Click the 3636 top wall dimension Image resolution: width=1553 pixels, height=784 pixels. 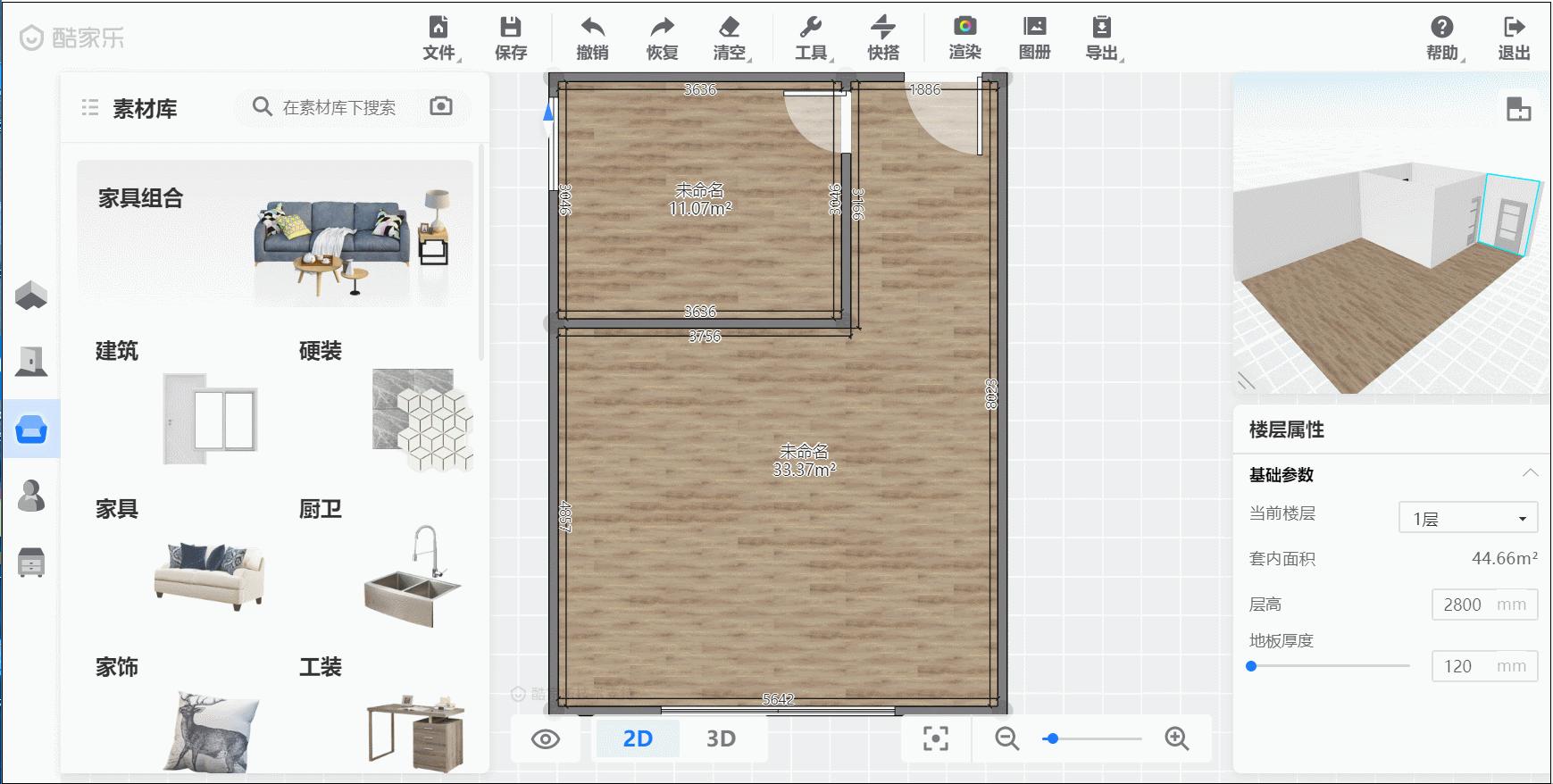click(700, 89)
